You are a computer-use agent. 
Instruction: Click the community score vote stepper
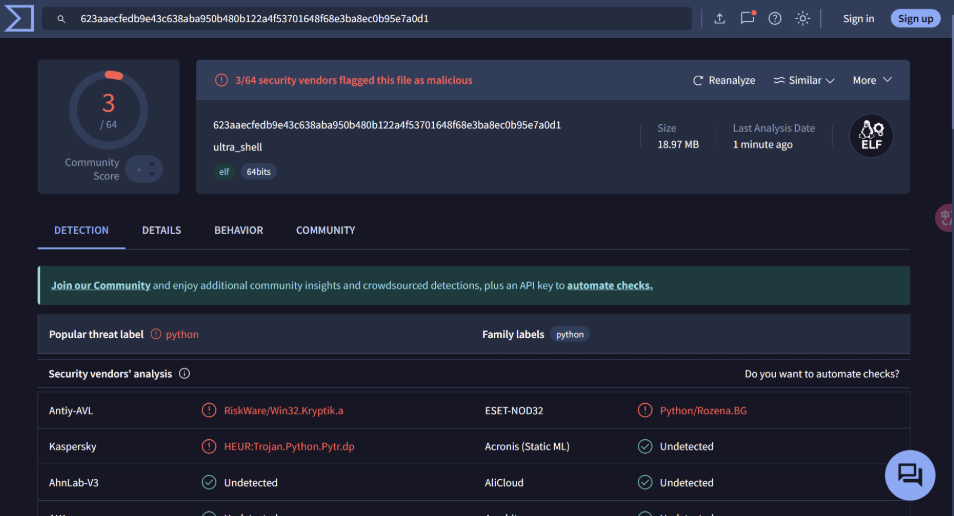pyautogui.click(x=144, y=169)
